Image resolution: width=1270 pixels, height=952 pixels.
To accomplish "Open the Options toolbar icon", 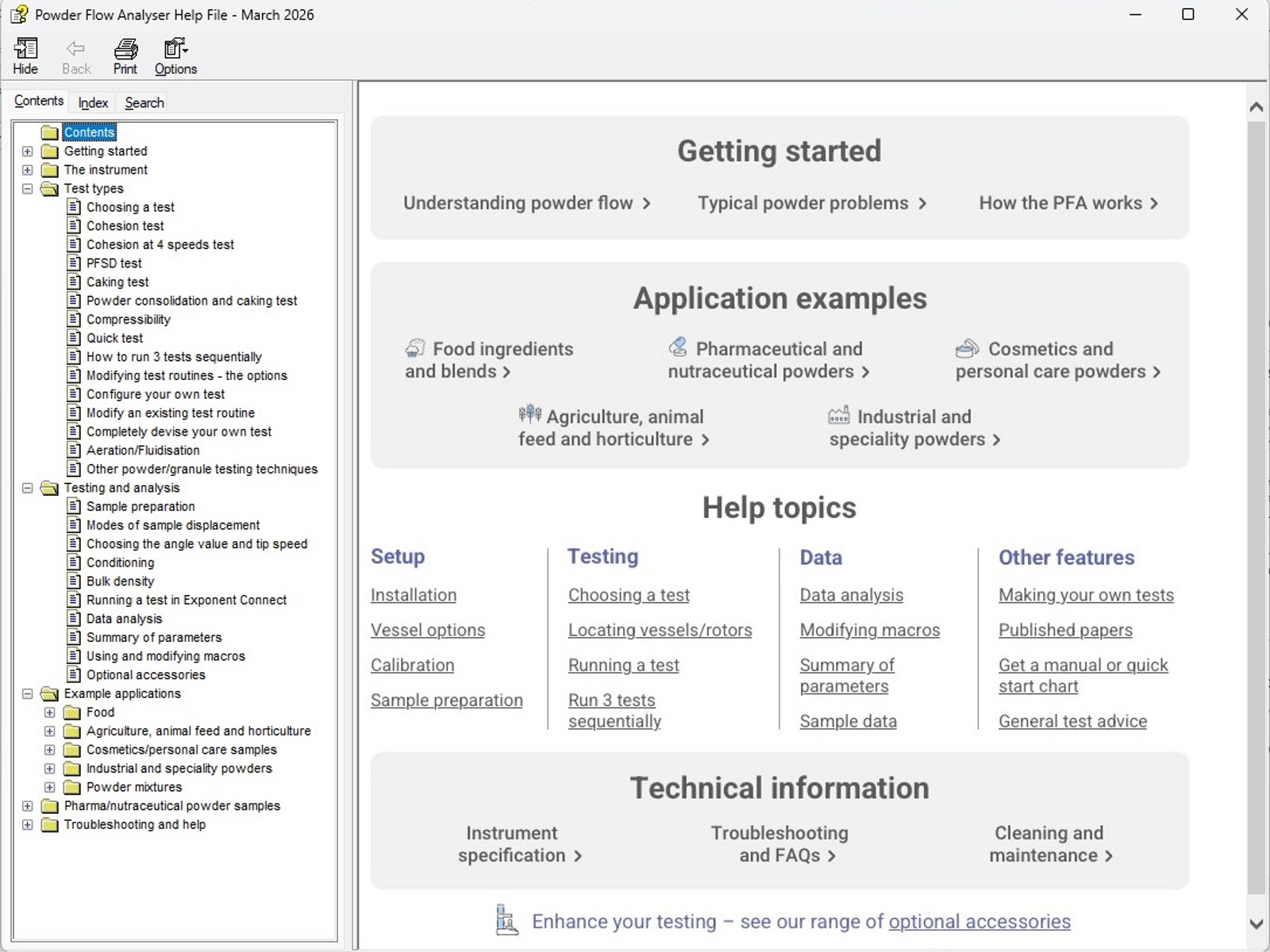I will (x=175, y=48).
